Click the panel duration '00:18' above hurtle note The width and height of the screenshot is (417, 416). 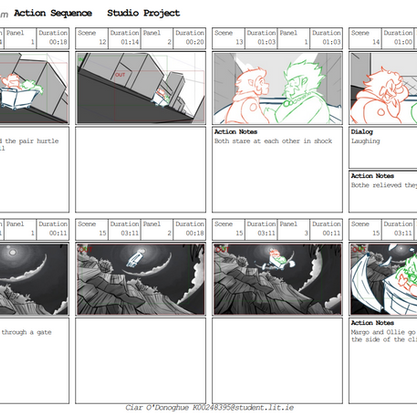[58, 42]
